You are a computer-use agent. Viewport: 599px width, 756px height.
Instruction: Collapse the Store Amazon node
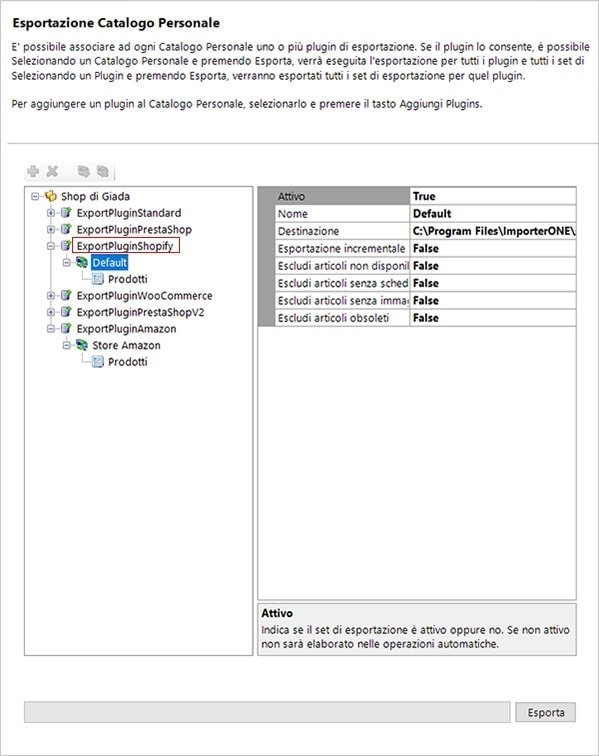click(x=67, y=345)
